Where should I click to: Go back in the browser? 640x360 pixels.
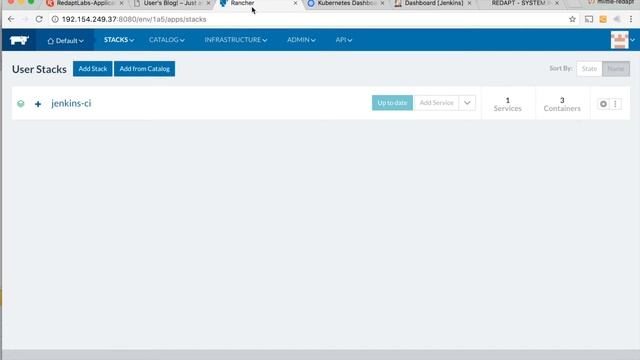tap(11, 19)
